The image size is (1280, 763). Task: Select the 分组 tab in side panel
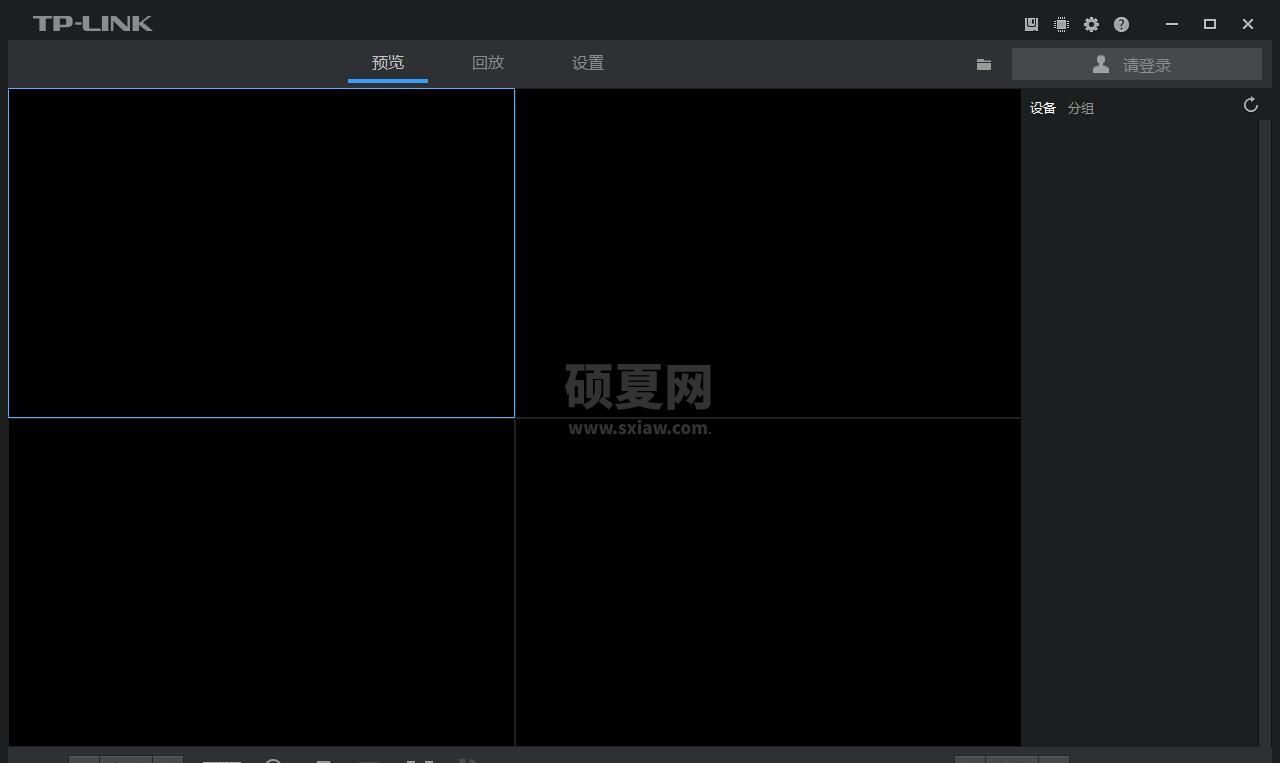1081,108
